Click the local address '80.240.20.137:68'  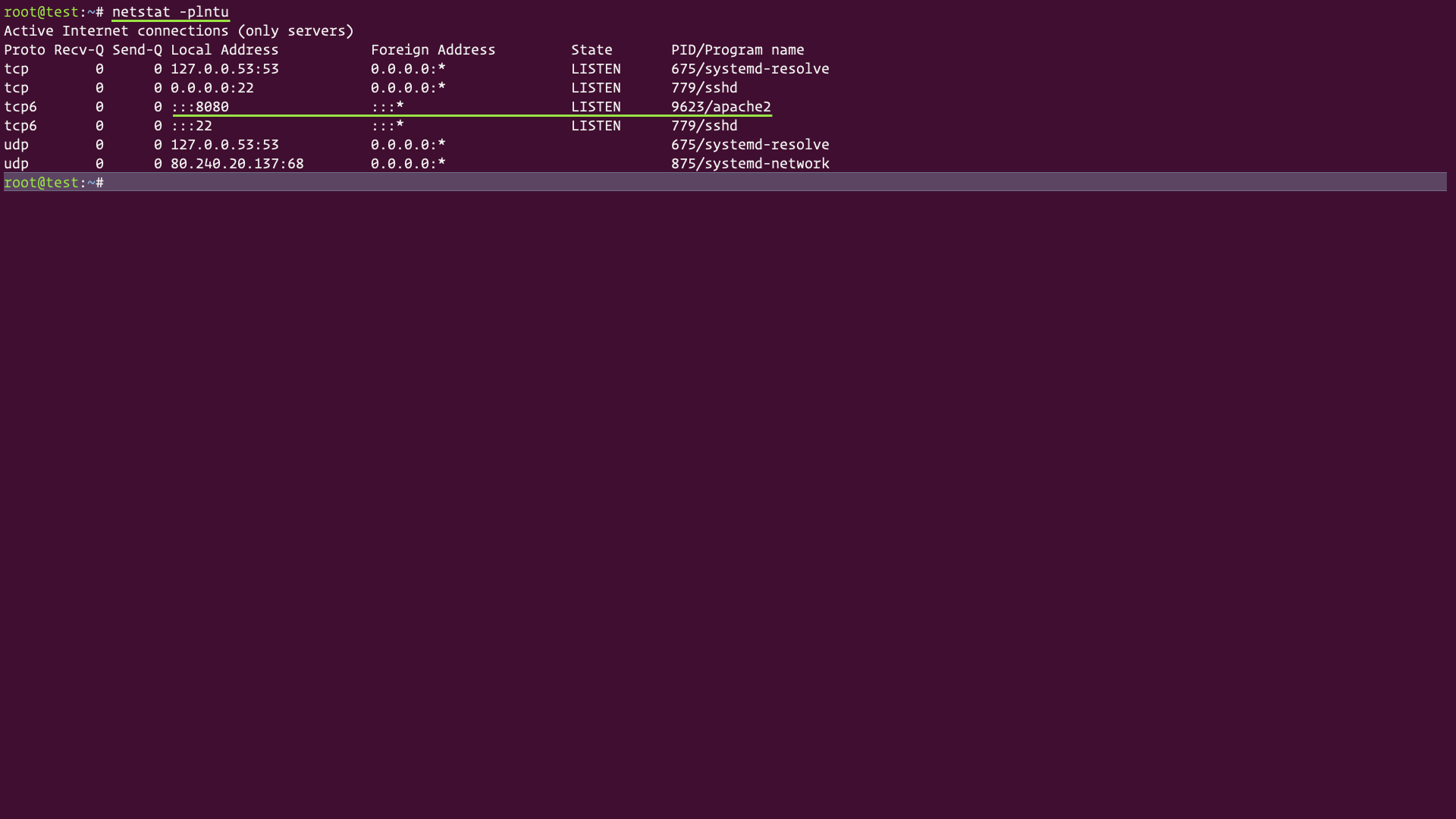click(237, 164)
